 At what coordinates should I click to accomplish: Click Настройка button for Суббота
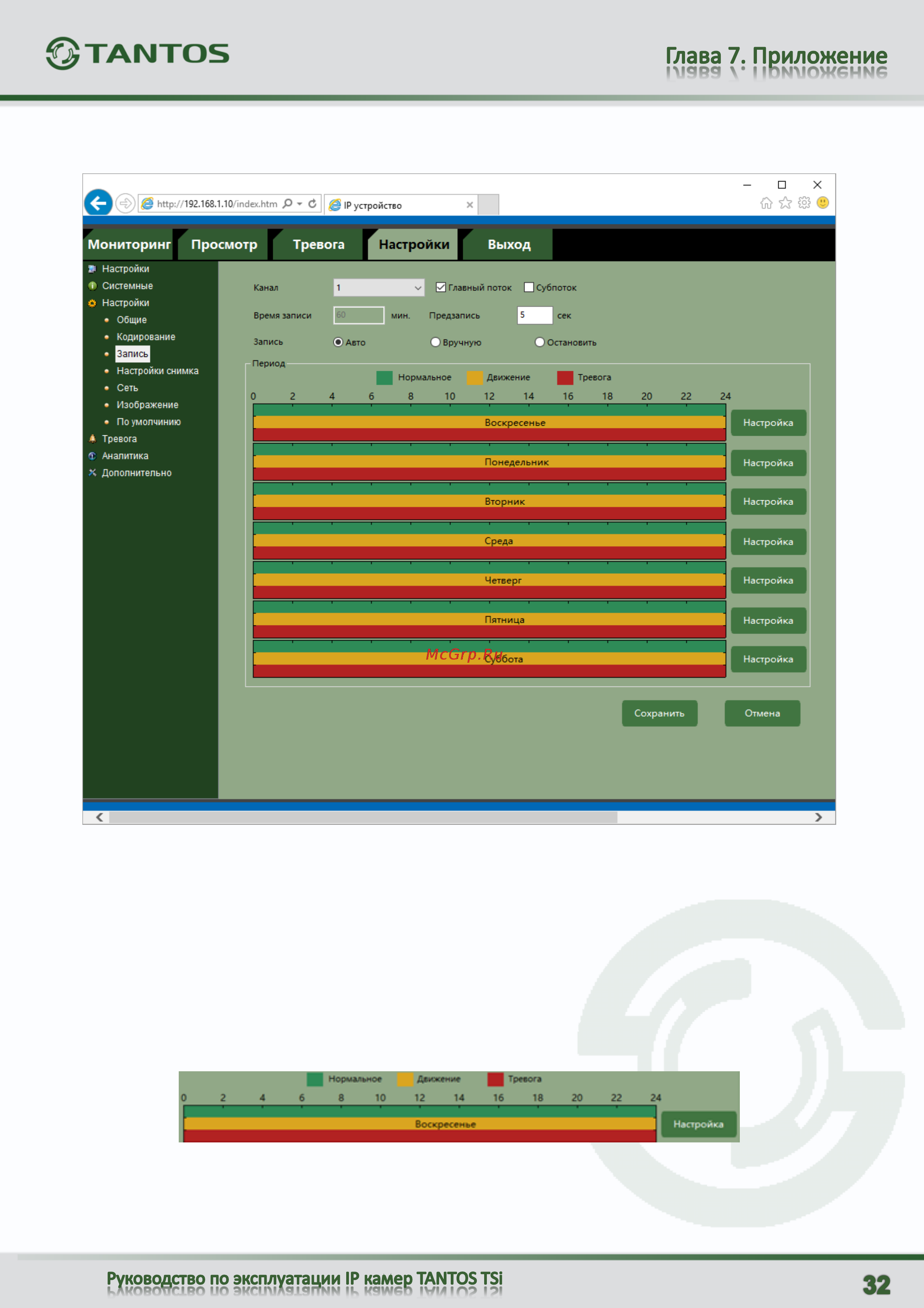768,659
